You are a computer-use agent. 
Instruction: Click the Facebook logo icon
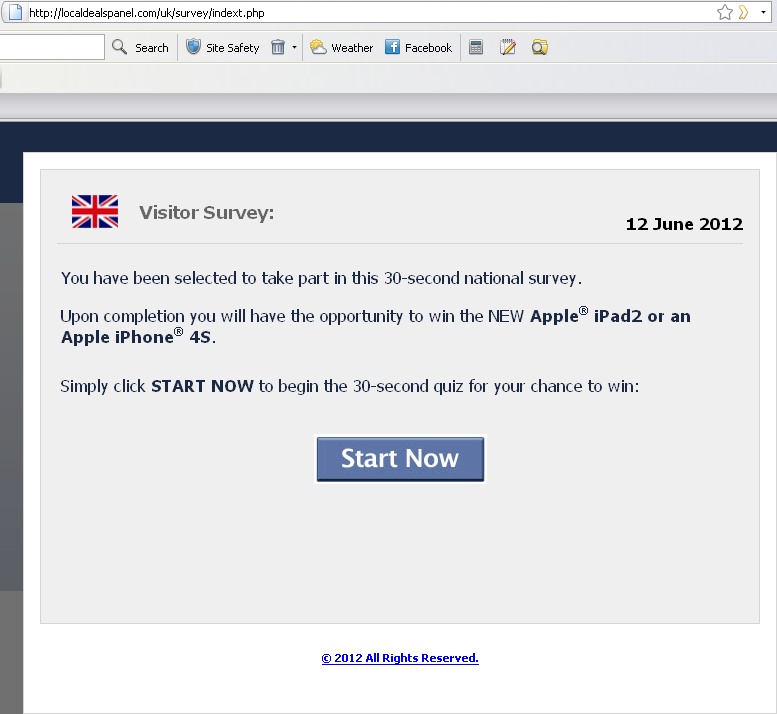coord(392,47)
